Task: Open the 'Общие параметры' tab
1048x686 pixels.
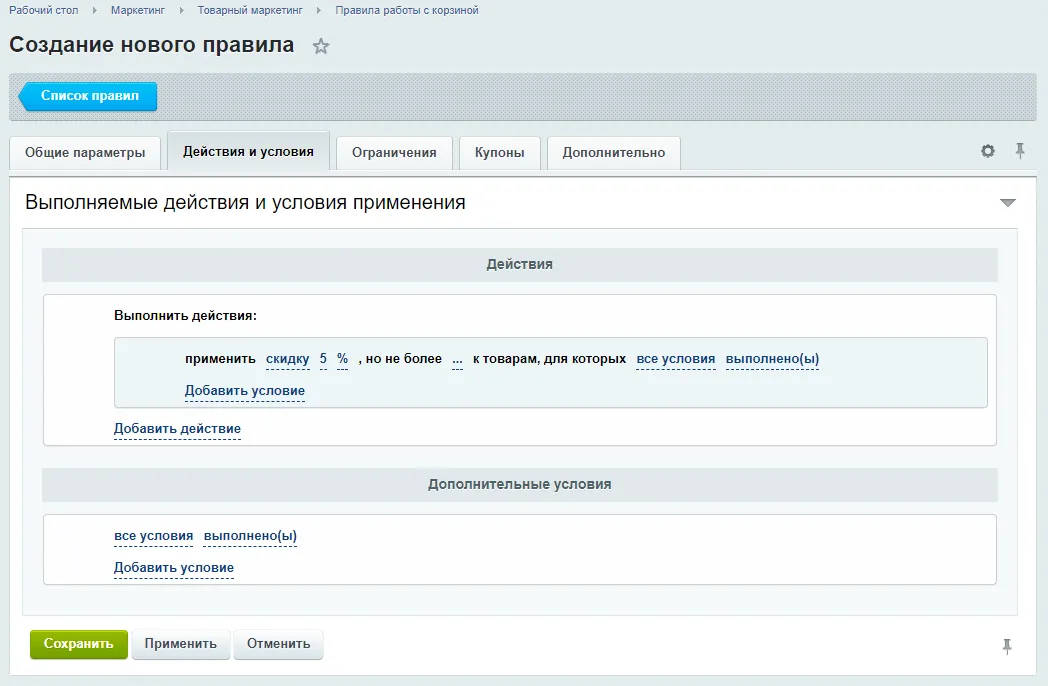Action: pos(85,153)
